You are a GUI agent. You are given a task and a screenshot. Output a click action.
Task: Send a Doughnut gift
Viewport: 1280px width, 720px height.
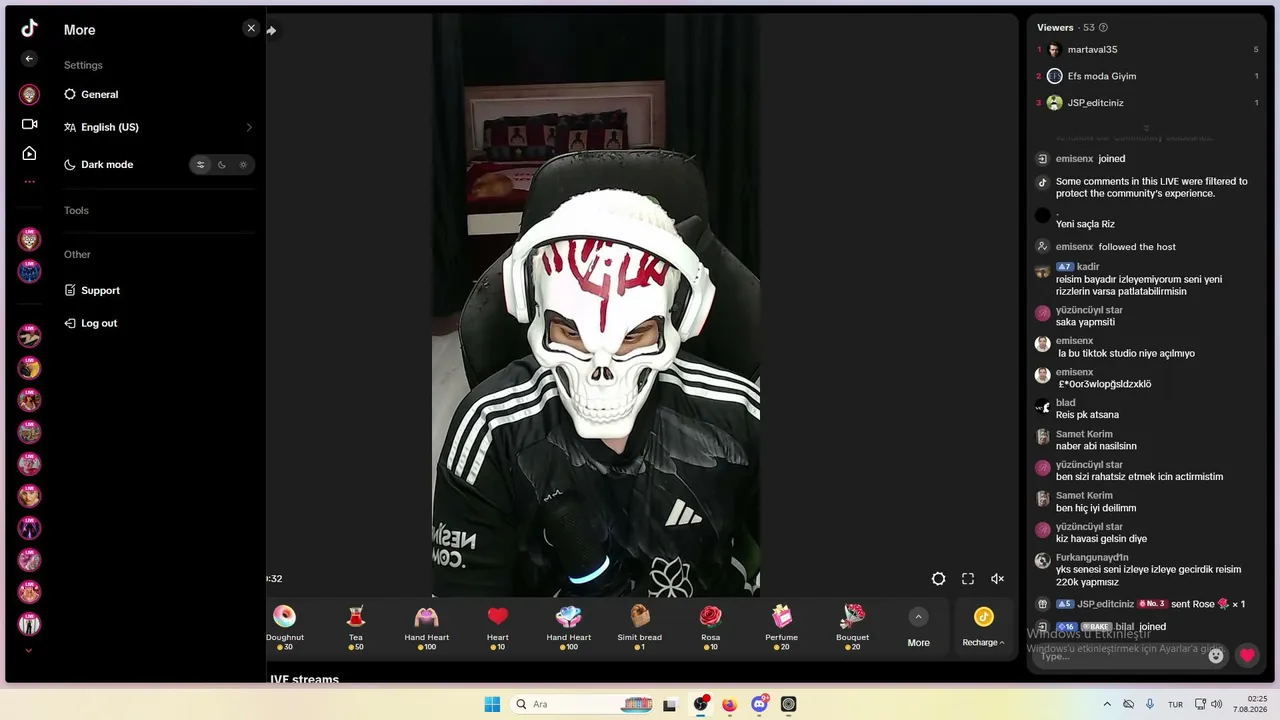pos(285,627)
